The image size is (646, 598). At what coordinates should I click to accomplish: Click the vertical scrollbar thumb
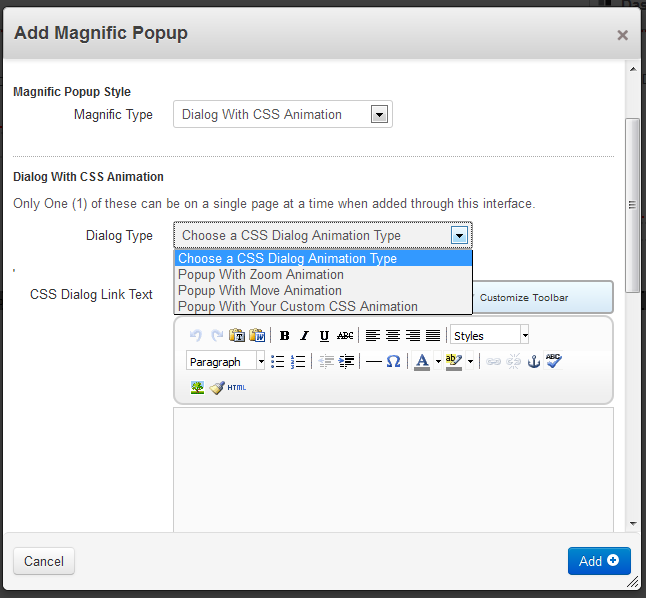(632, 205)
